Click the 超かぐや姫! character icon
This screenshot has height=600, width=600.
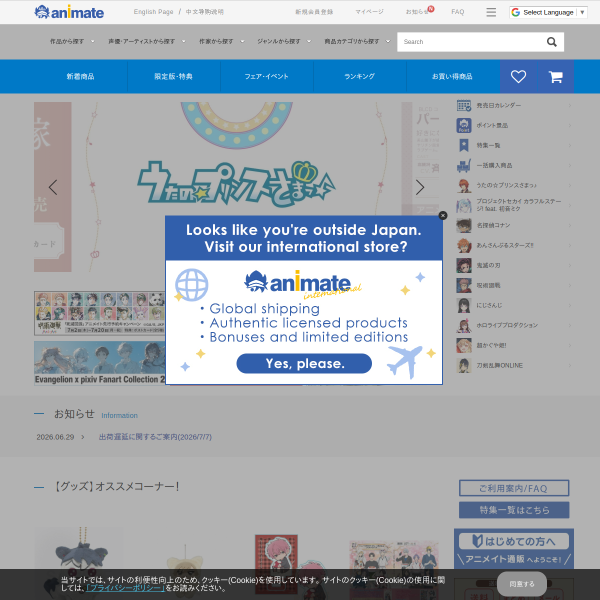coord(464,345)
